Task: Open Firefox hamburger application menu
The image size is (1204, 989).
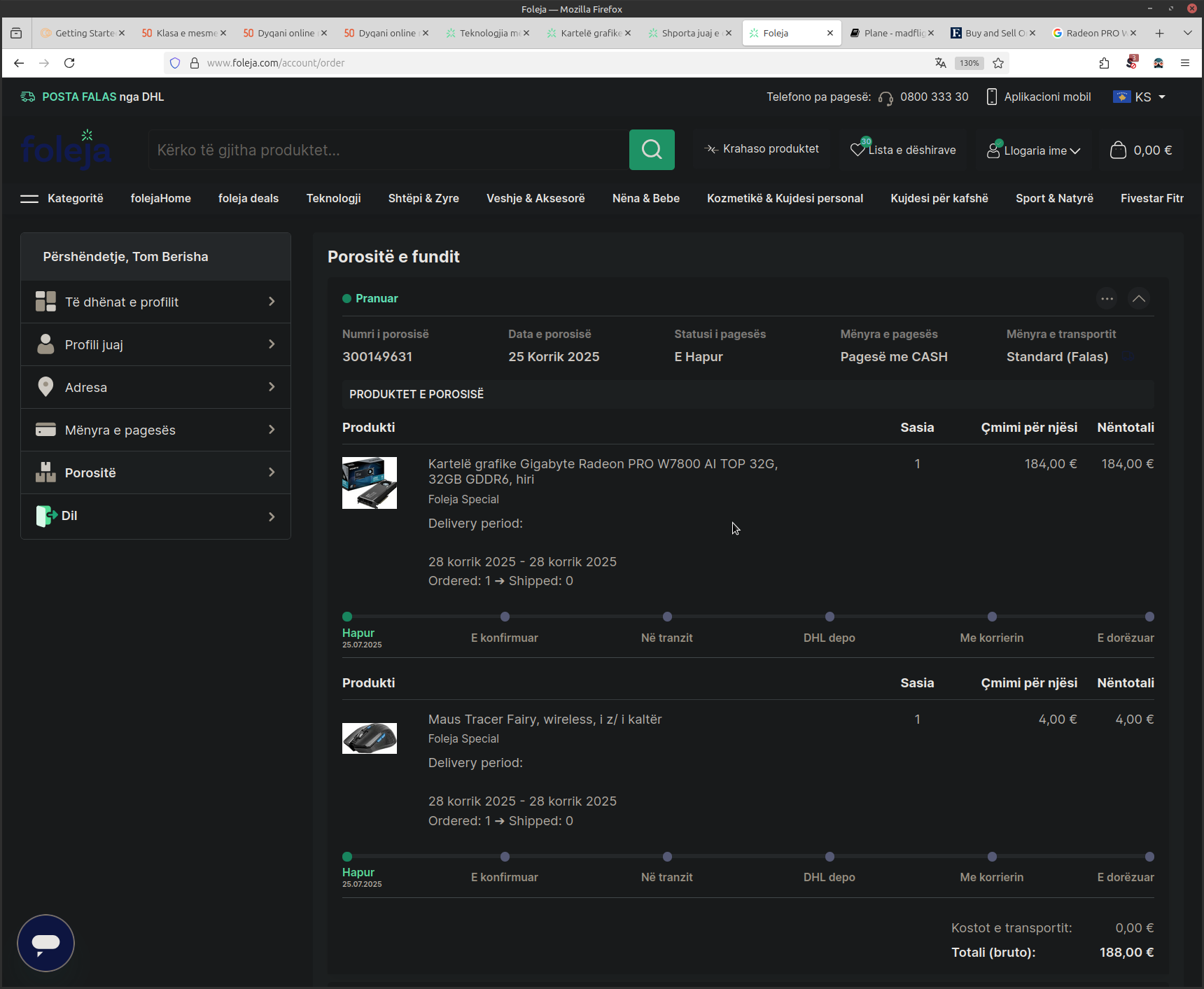Action: [x=1185, y=63]
